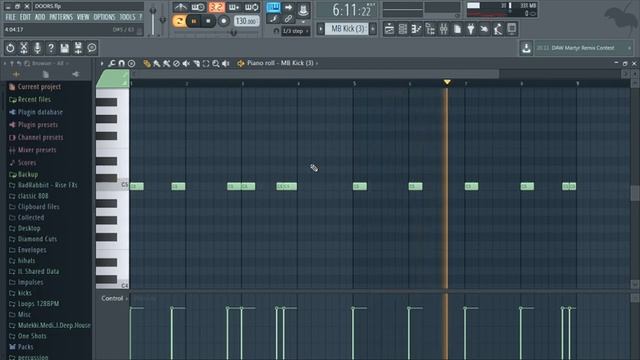Click the song position slider under transport
Viewport: 640px width, 360px height.
[217, 33]
